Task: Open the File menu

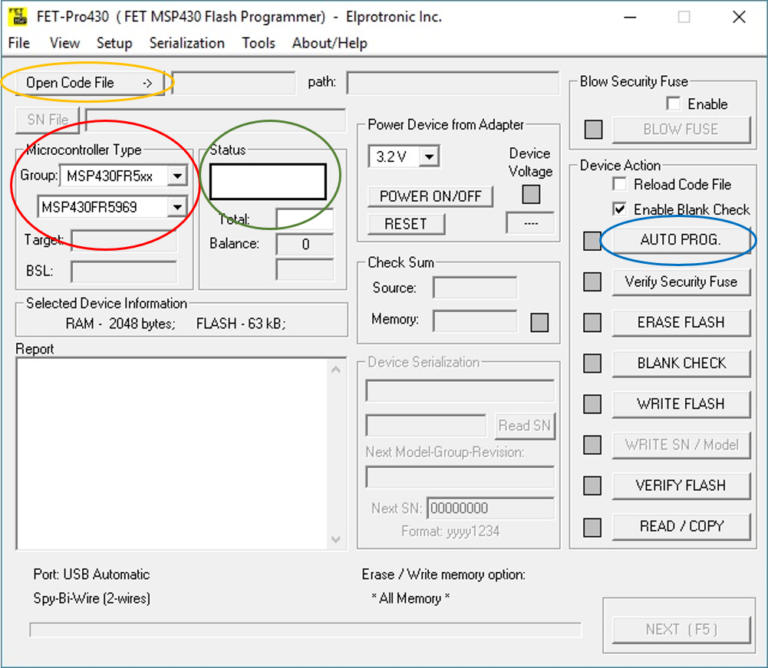Action: (19, 43)
